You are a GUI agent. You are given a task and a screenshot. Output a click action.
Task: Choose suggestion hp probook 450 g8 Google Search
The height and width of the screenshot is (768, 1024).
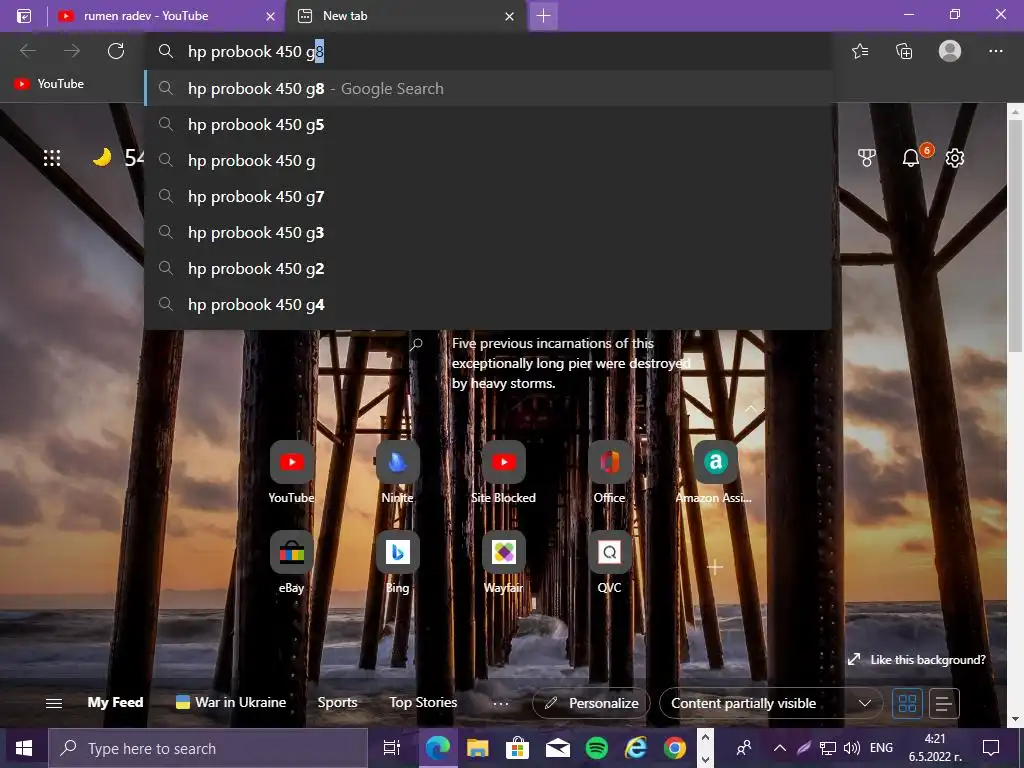click(488, 89)
